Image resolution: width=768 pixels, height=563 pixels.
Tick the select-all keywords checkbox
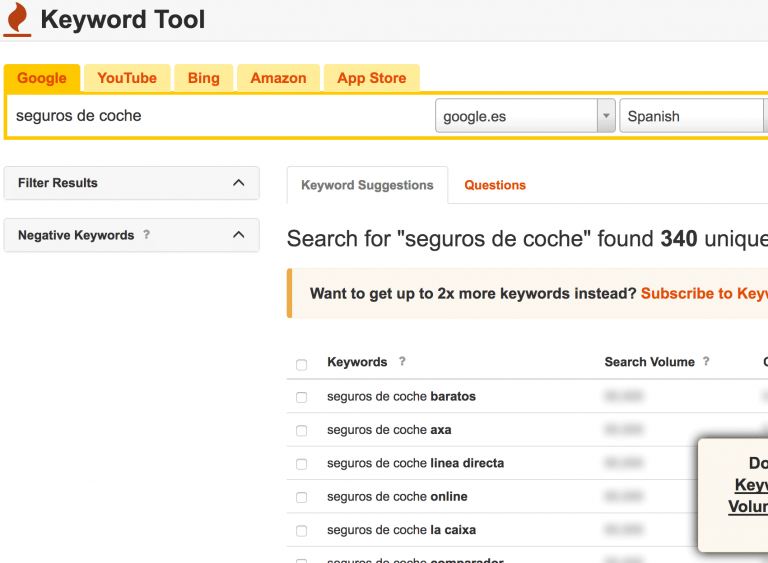[x=302, y=364]
